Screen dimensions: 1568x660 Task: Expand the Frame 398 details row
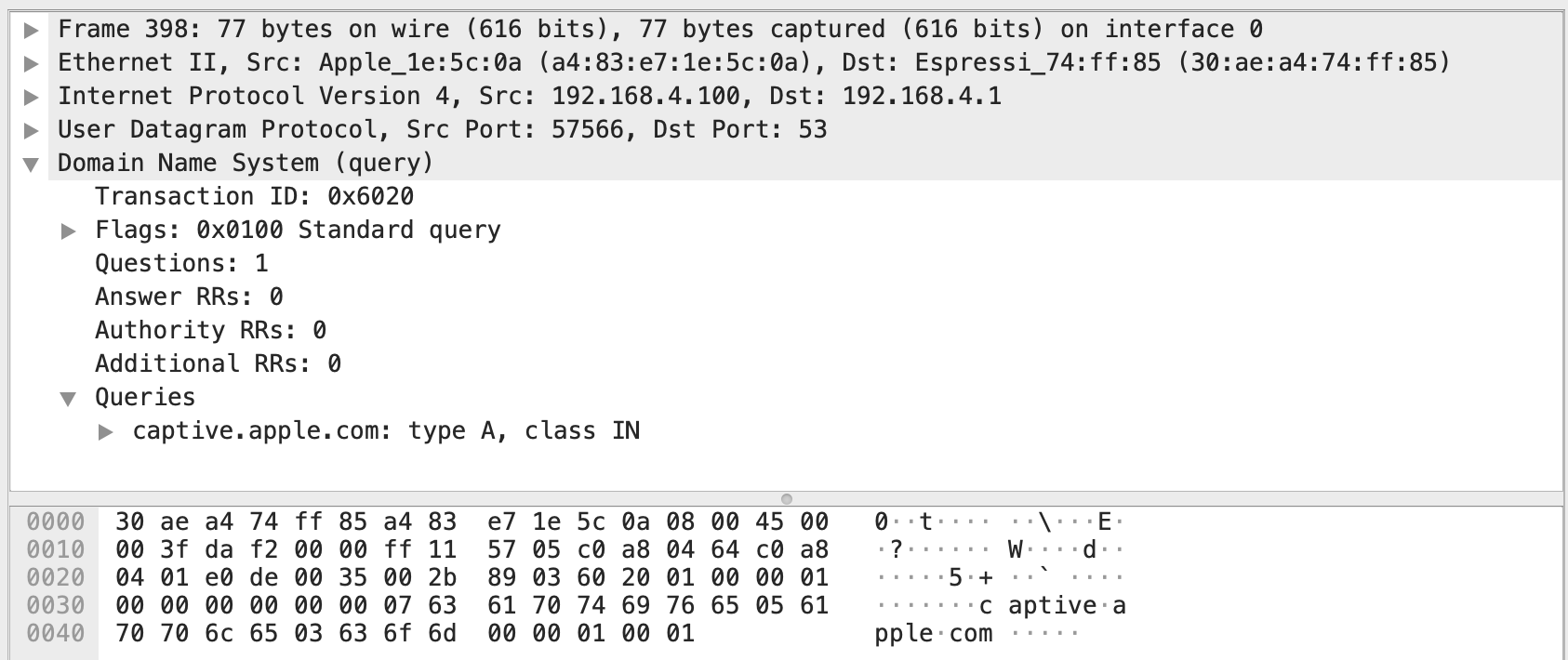point(31,28)
